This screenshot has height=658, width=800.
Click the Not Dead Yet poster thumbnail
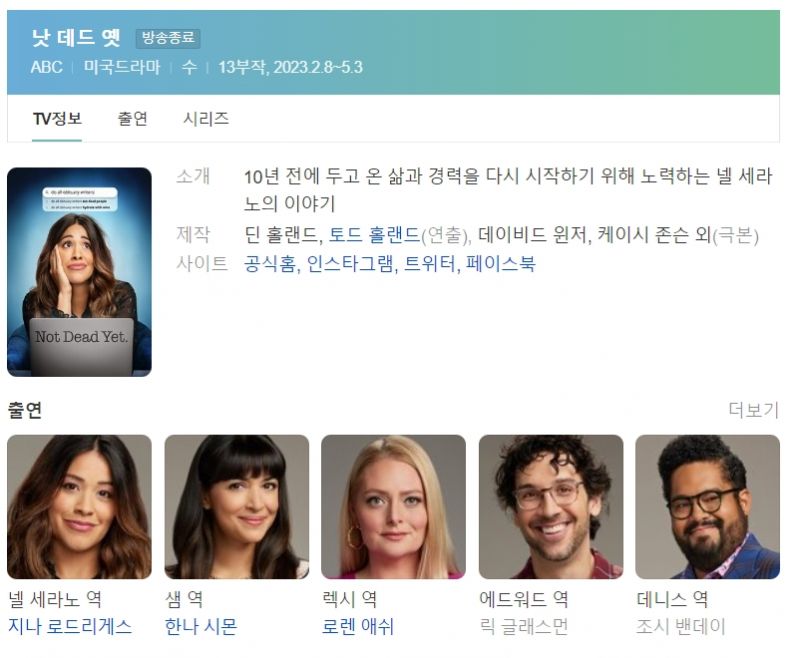tap(79, 272)
